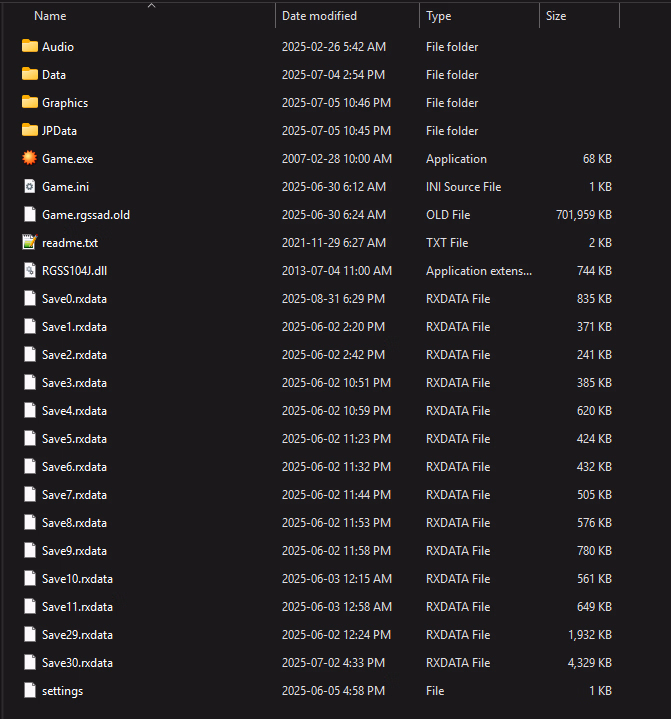Click the settings file icon

(x=29, y=691)
